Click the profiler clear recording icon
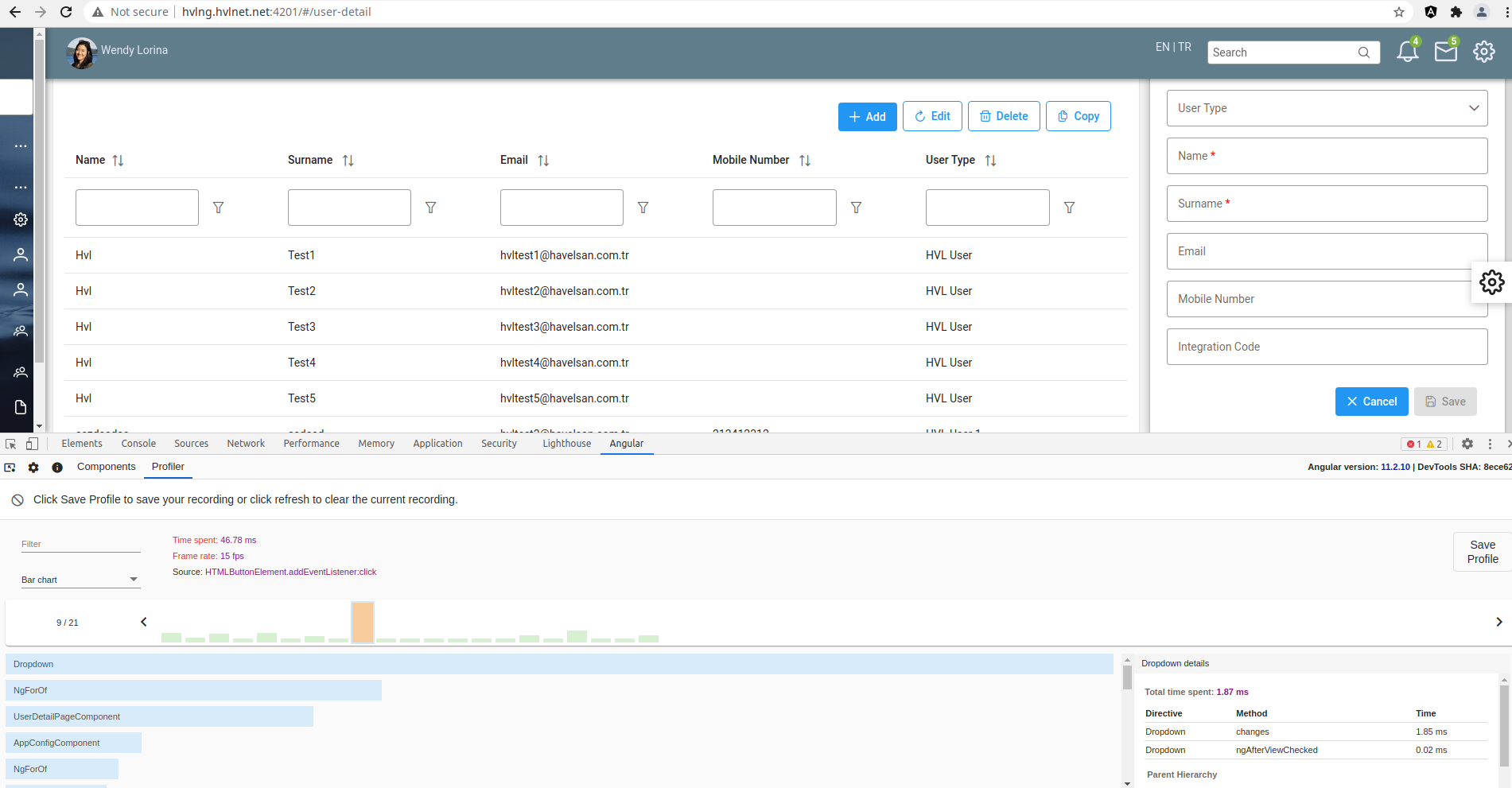This screenshot has height=788, width=1512. tap(17, 500)
